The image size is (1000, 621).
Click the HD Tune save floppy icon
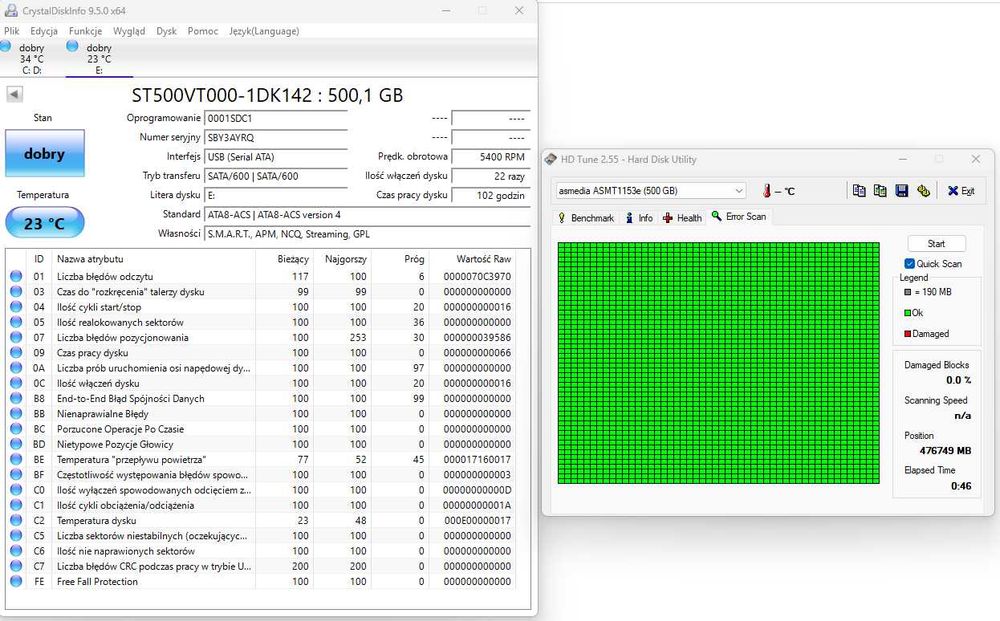[902, 191]
